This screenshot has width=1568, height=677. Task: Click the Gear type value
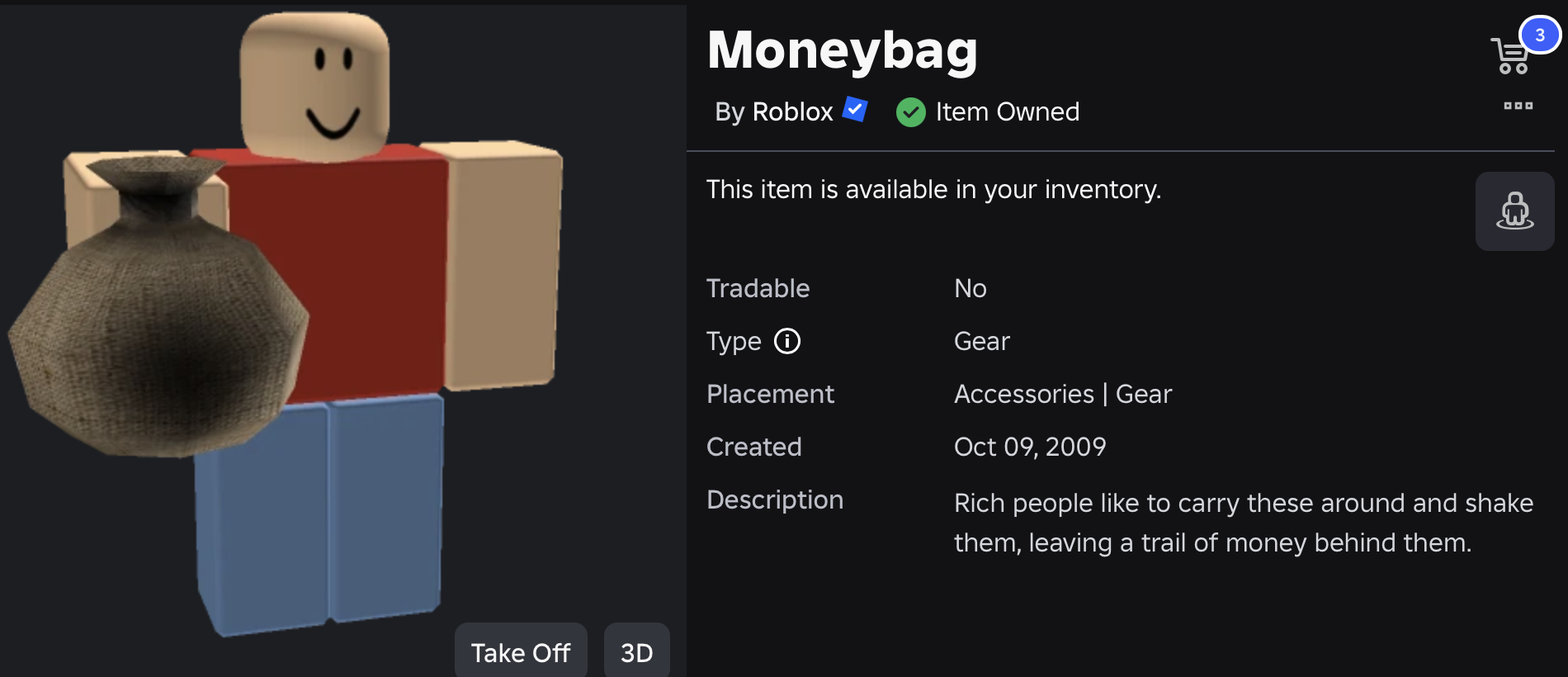(981, 341)
